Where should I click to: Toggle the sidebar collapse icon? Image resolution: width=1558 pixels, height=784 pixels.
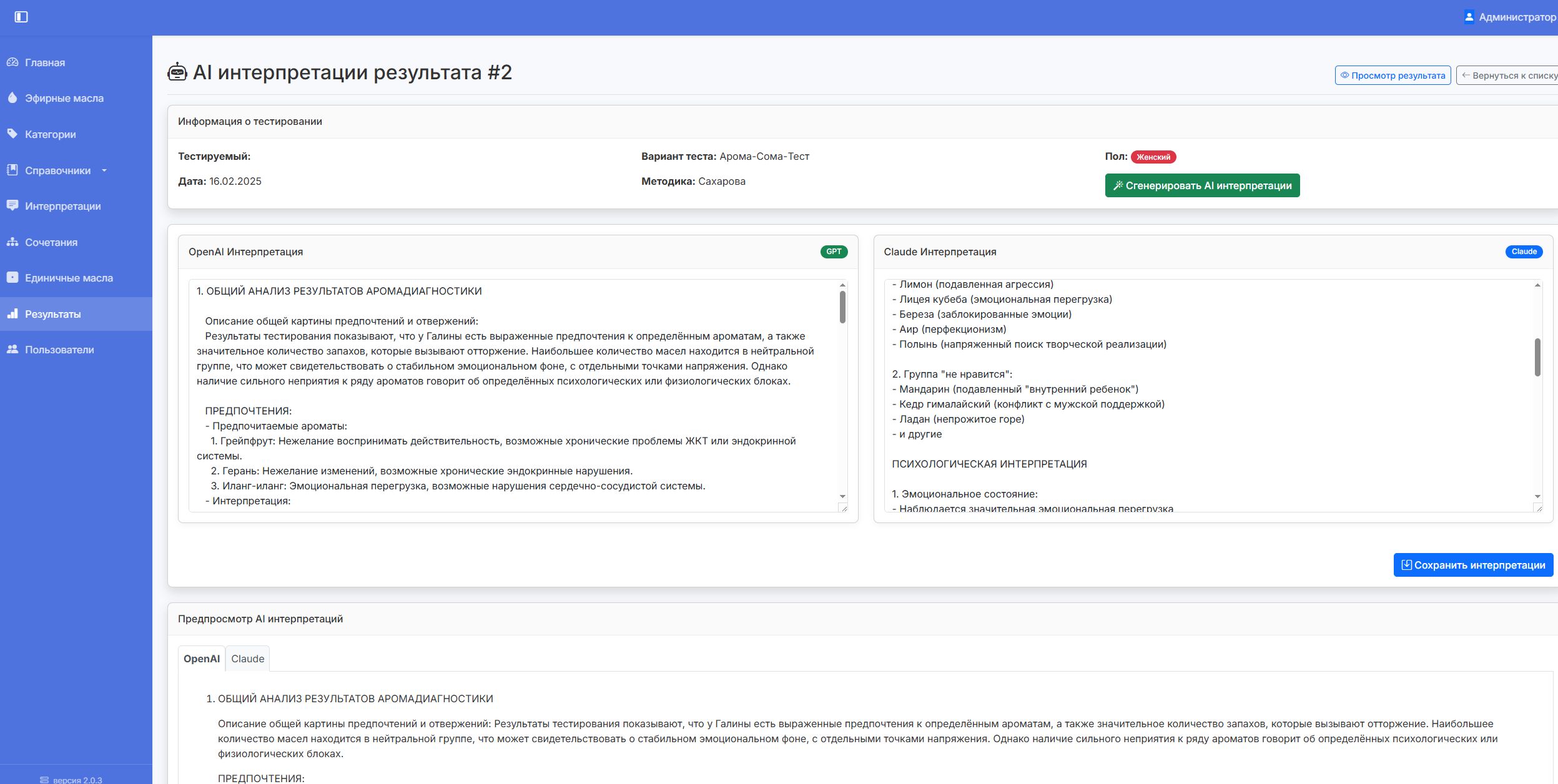pos(21,17)
